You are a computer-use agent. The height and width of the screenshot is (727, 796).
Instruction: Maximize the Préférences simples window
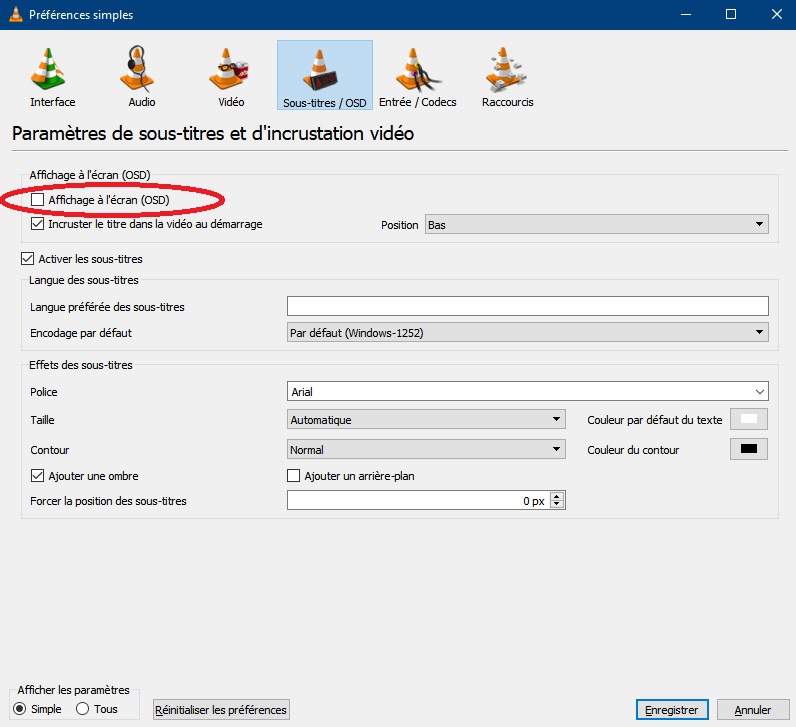(x=731, y=14)
